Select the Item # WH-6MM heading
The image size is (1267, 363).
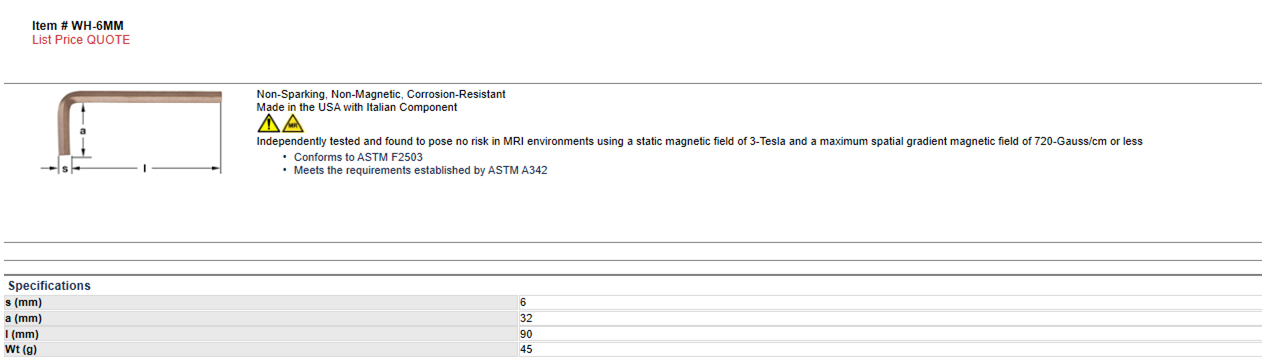pyautogui.click(x=78, y=25)
